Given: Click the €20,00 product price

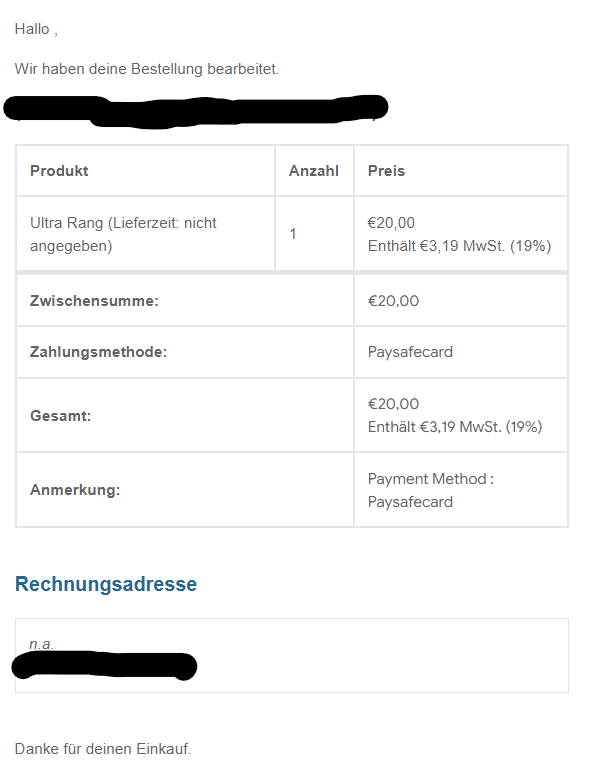Looking at the screenshot, I should [x=391, y=223].
